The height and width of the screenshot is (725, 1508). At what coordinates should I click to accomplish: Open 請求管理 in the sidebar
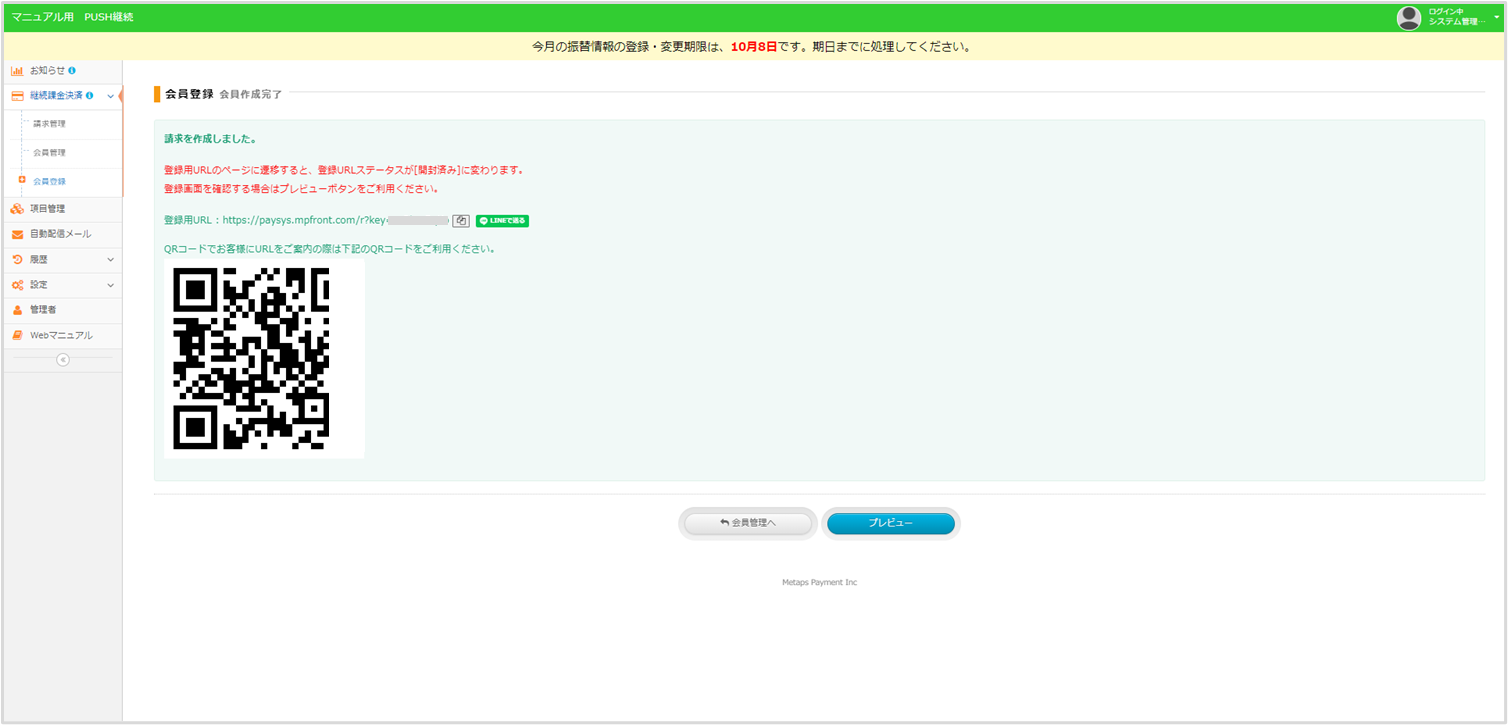coord(49,124)
